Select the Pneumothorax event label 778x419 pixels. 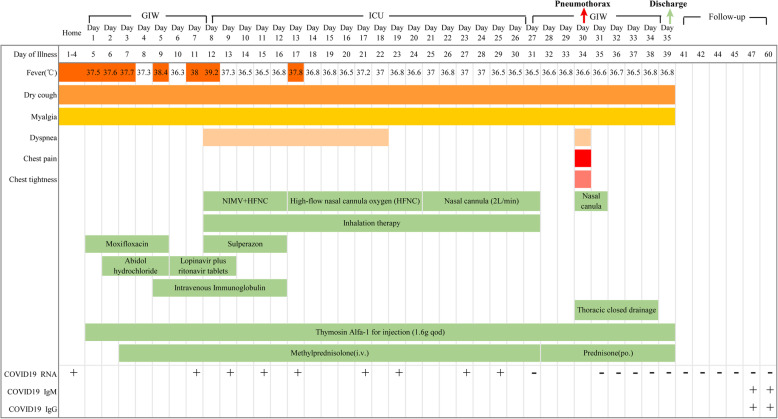[x=583, y=4]
